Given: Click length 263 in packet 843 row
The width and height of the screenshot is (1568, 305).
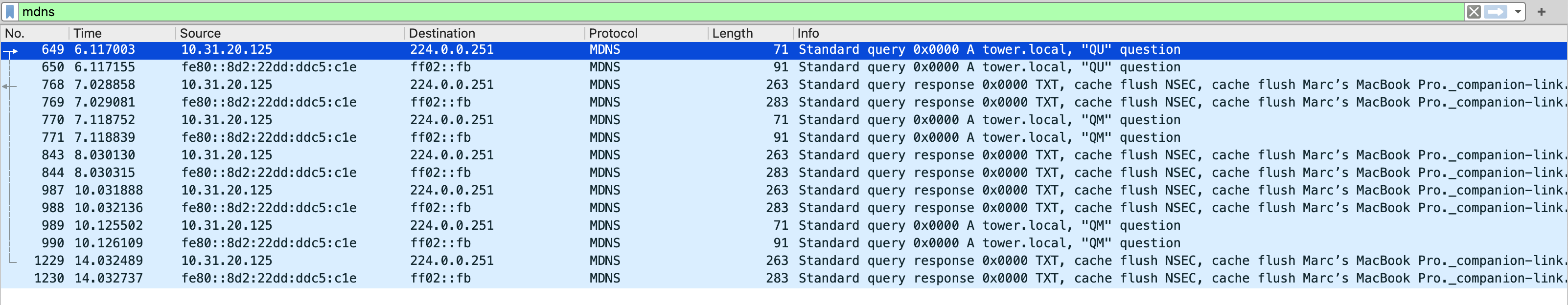Looking at the screenshot, I should point(777,155).
